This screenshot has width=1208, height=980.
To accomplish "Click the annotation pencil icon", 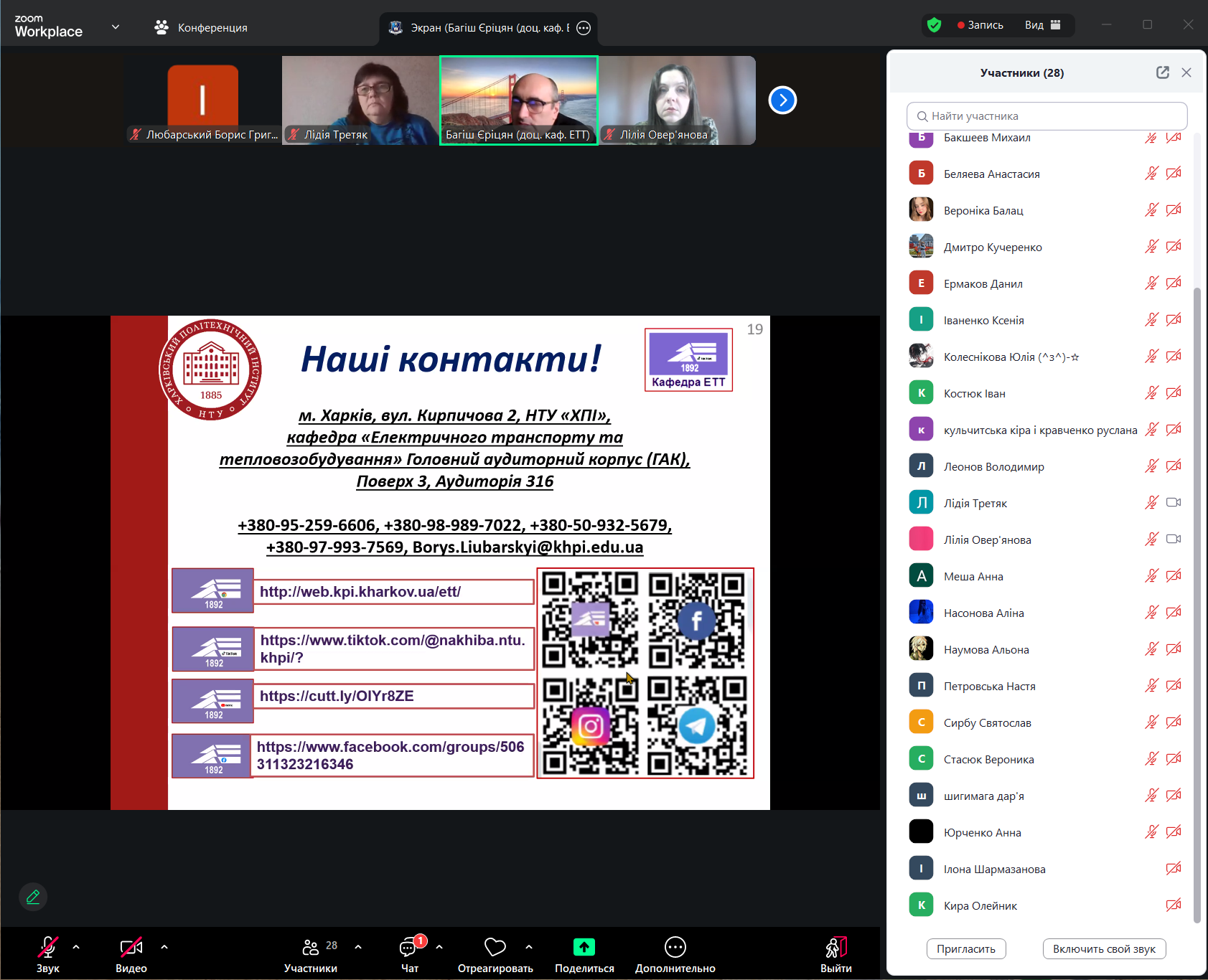I will click(x=33, y=897).
